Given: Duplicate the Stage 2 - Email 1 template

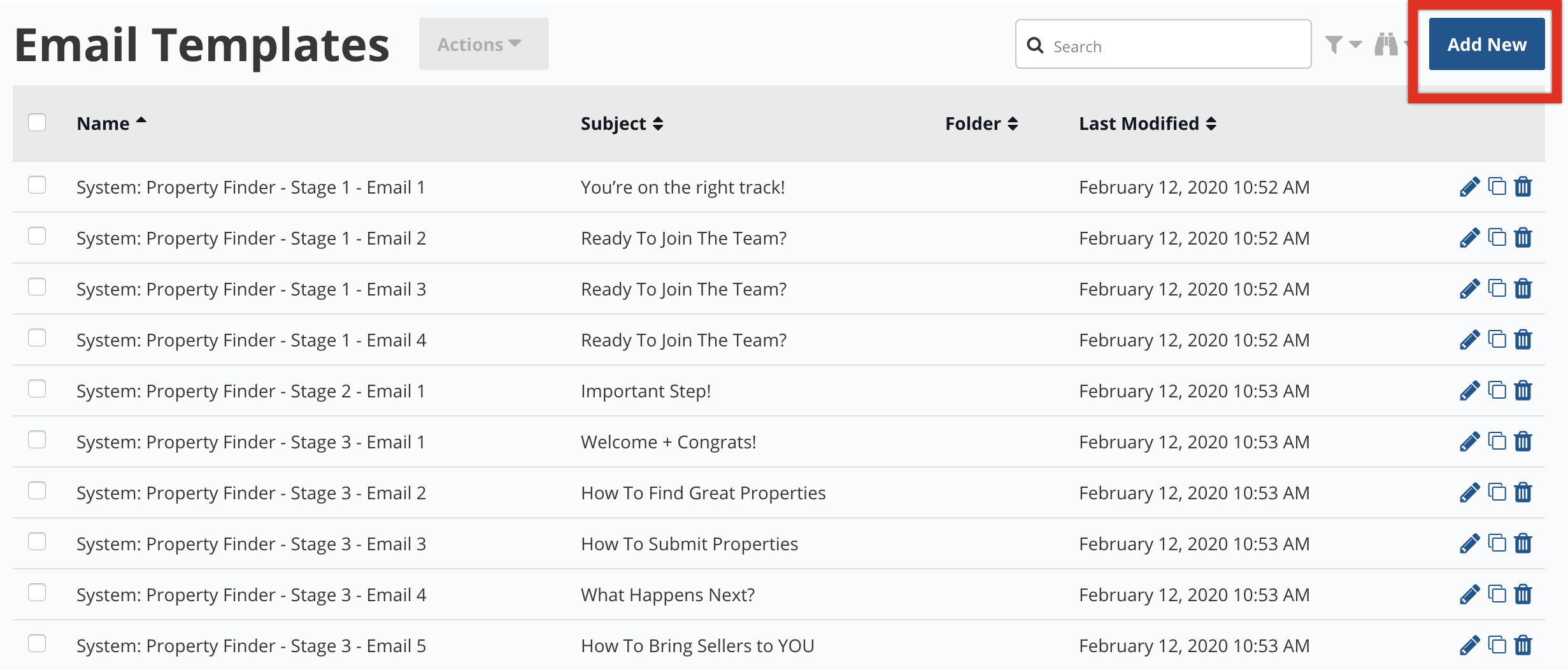Looking at the screenshot, I should point(1497,390).
